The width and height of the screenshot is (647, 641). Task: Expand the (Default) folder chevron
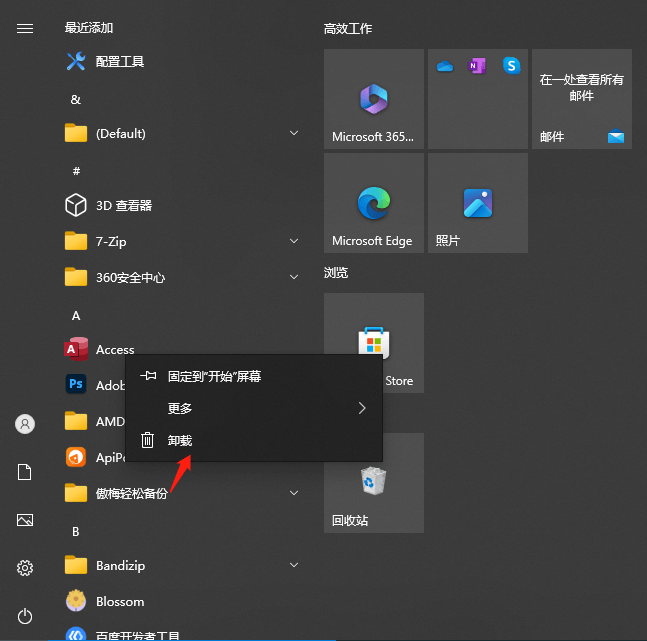[294, 133]
